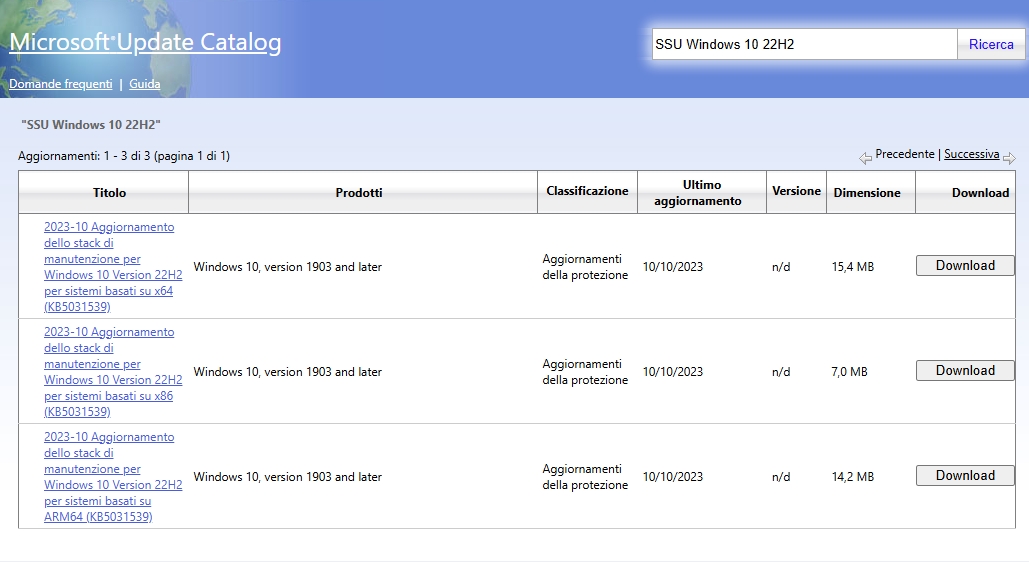Screen dimensions: 1029x565
Task: Click the results count text Aggiornamenti: 1 - 3 di 3
Action: (124, 156)
